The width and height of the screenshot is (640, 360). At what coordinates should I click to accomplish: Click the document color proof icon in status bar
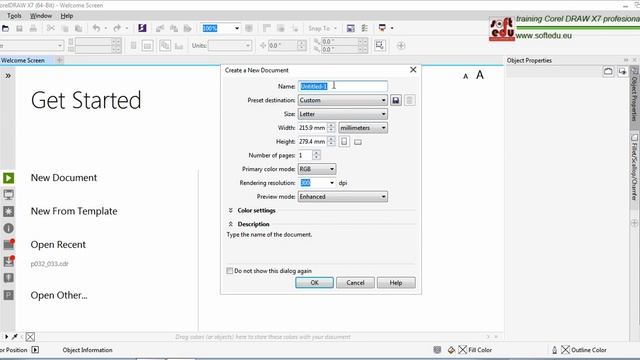pos(437,350)
